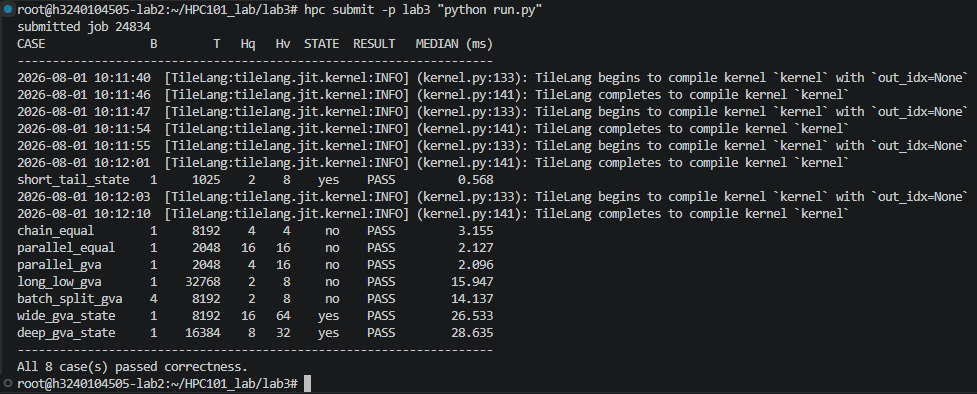Click the timestamp 2026-08-01 10:11:54
This screenshot has width=977, height=394.
(84, 129)
